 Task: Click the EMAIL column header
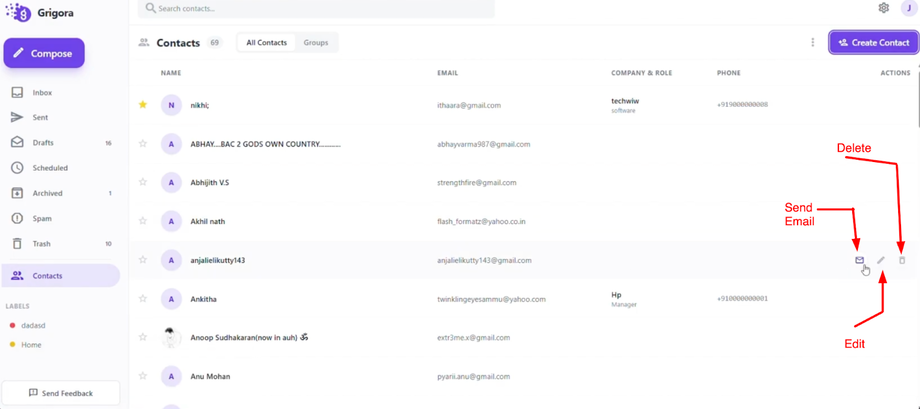tap(447, 73)
